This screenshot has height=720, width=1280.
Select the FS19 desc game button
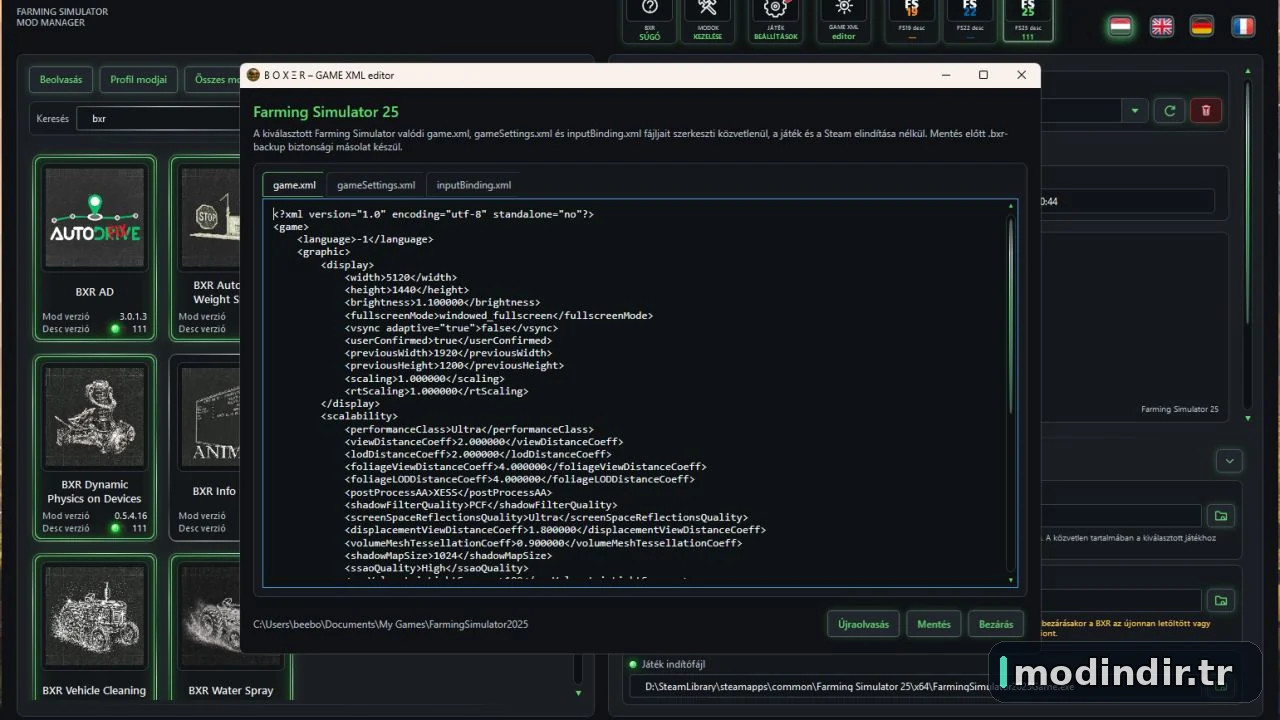[912, 20]
